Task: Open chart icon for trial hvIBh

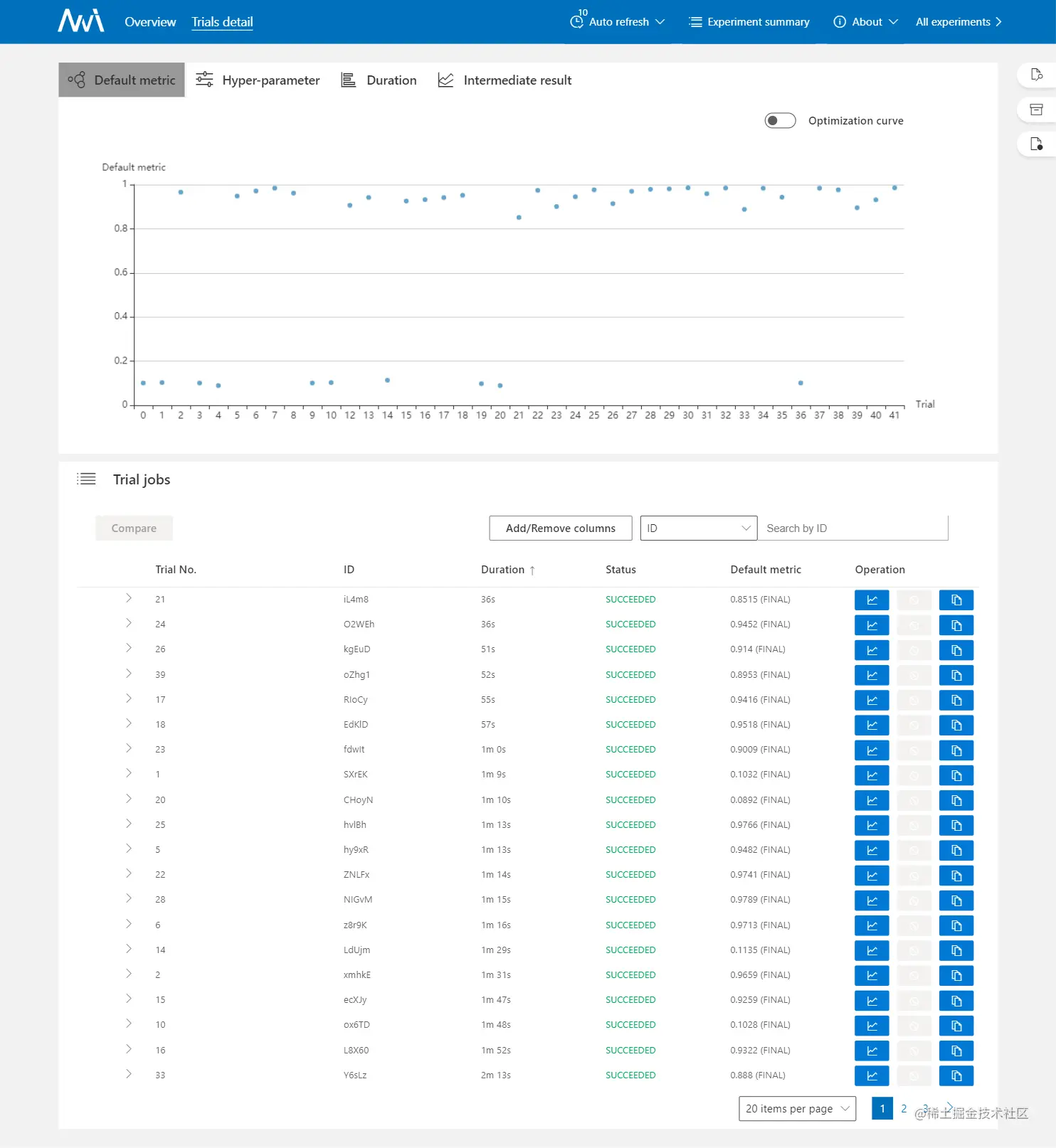Action: [x=872, y=825]
